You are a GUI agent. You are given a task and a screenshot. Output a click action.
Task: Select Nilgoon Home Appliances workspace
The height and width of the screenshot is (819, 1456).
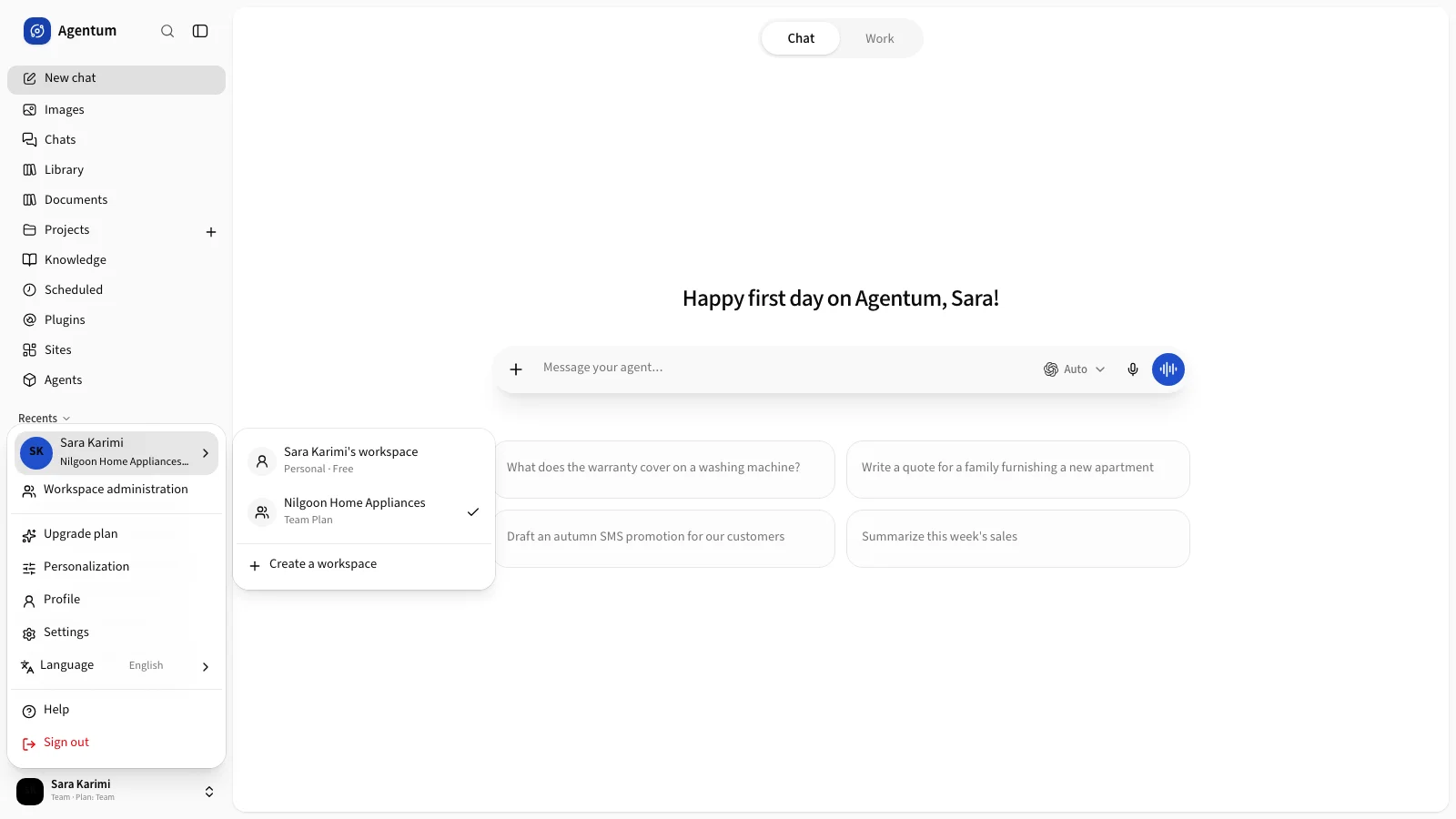coord(364,511)
